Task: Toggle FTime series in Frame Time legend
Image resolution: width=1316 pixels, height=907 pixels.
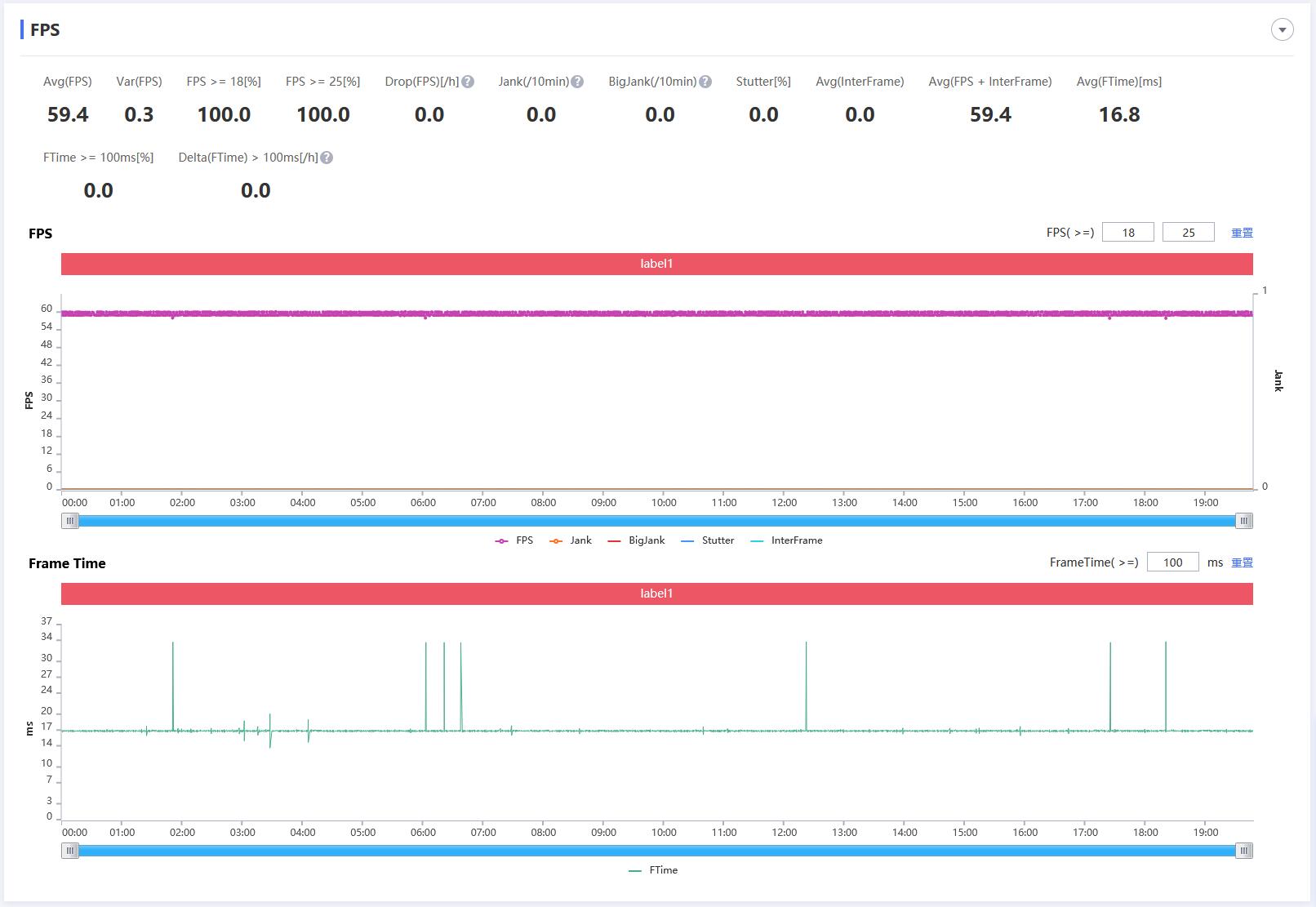Action: point(654,870)
